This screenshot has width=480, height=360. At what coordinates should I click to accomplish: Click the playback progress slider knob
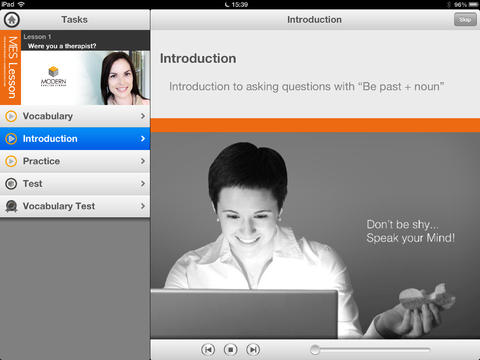314,350
